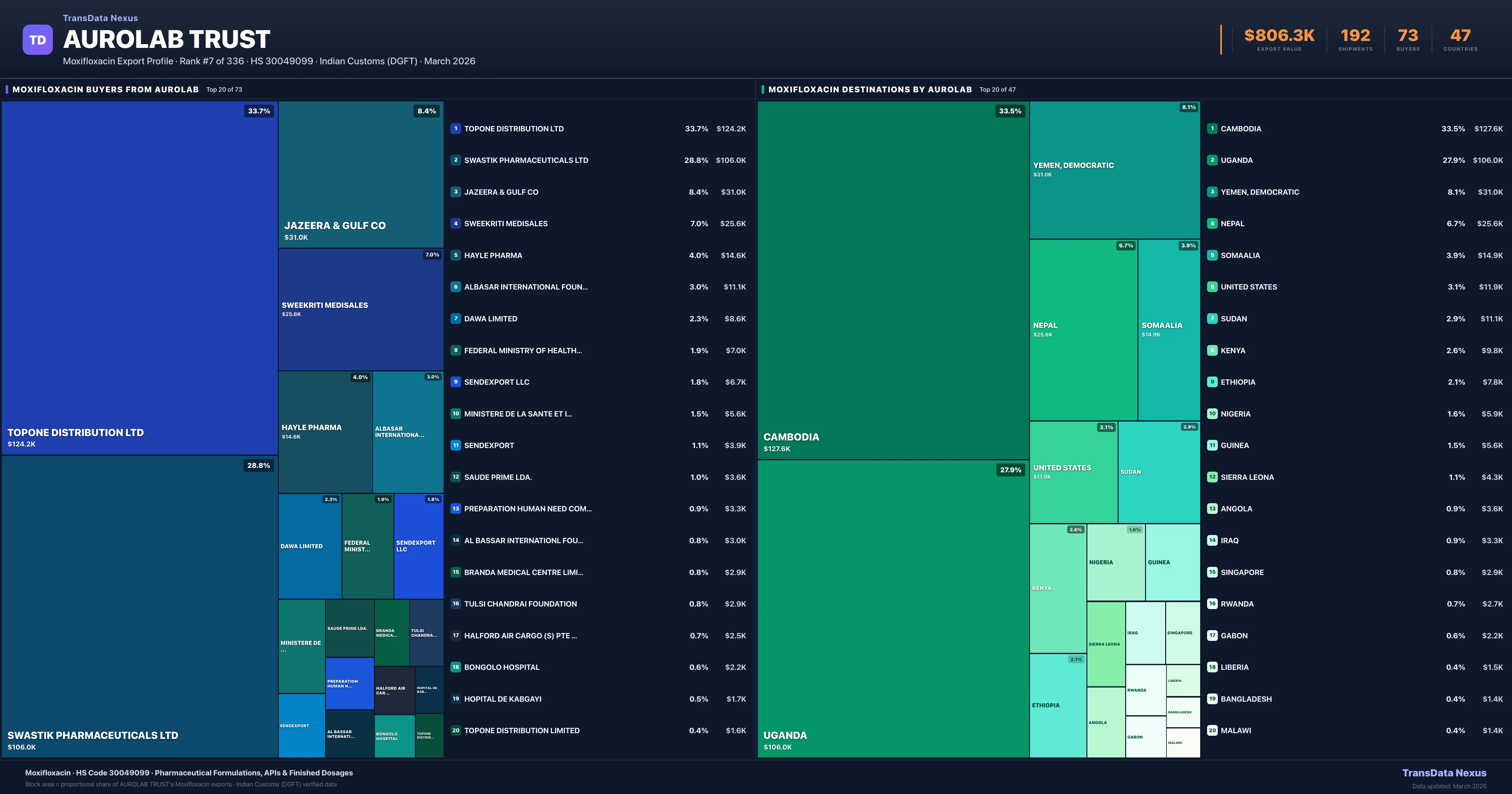Click the NEPAL rectangle in destinations treemap
The width and height of the screenshot is (1512, 794).
1083,329
